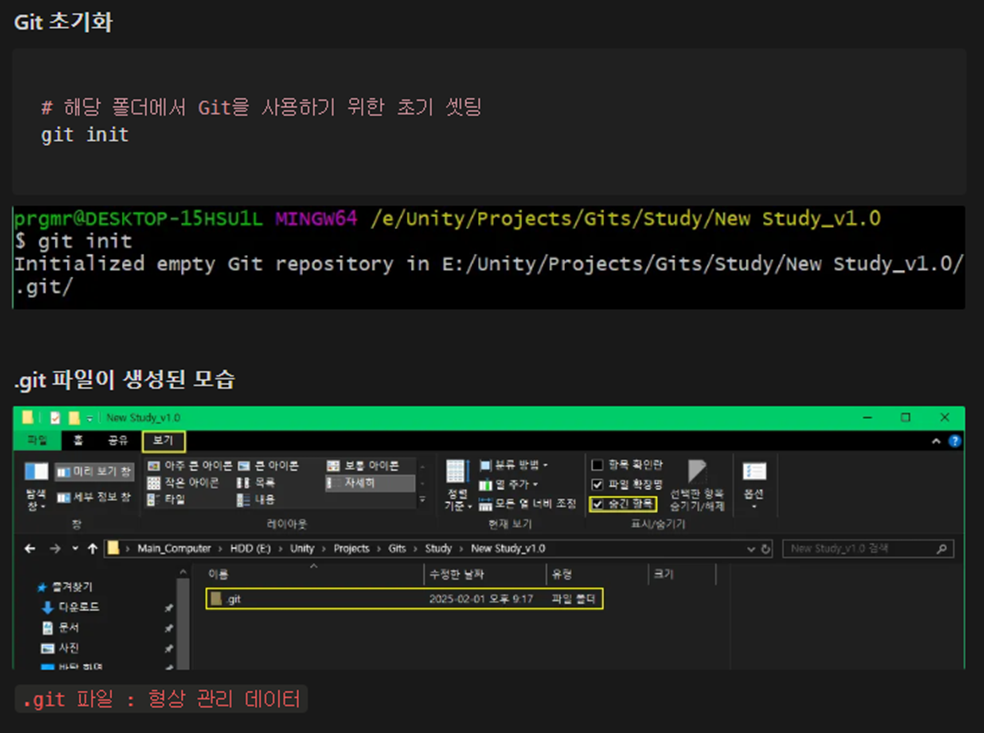
Task: Click Study breadcrumb
Action: click(438, 548)
